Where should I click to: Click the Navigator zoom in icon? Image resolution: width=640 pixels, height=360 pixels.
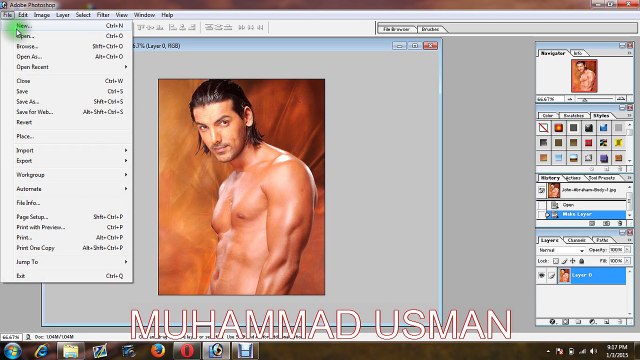(621, 99)
